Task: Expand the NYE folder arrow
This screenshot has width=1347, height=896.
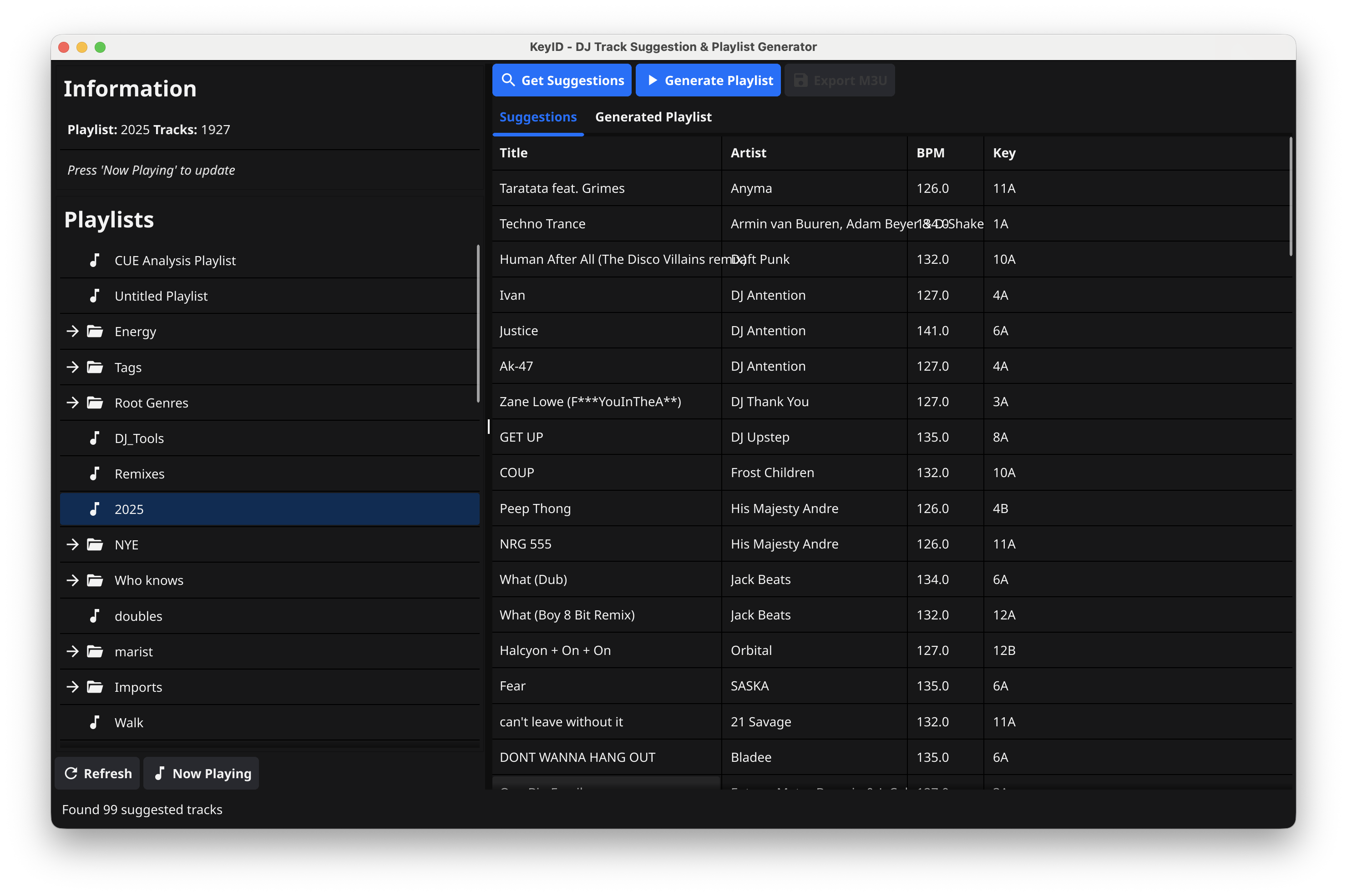Action: coord(72,544)
